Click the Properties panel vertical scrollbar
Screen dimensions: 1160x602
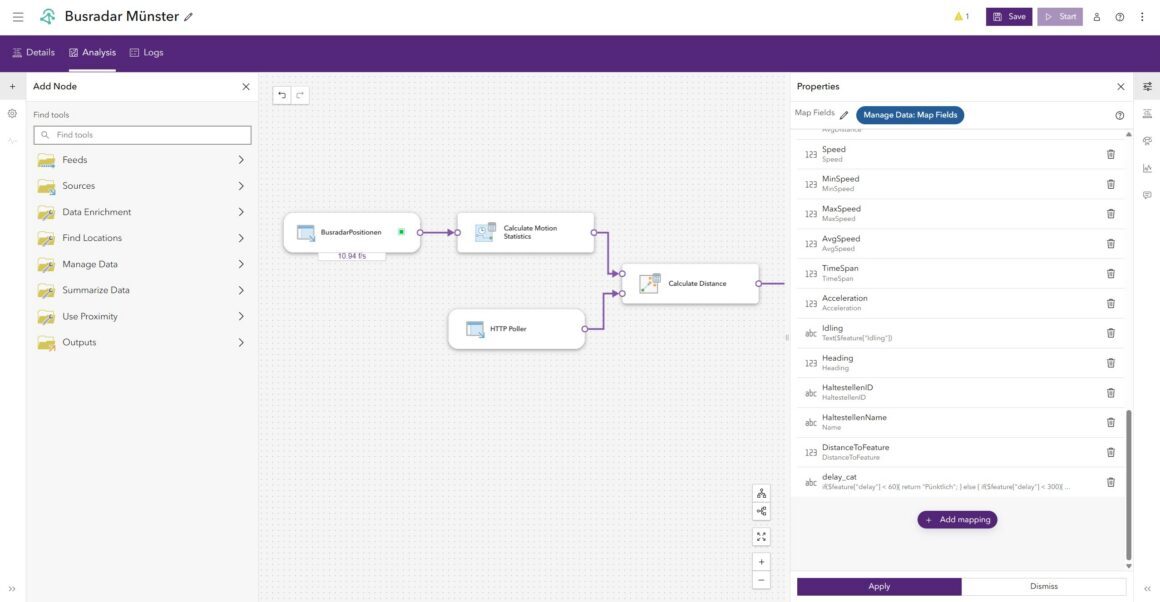(x=1128, y=485)
